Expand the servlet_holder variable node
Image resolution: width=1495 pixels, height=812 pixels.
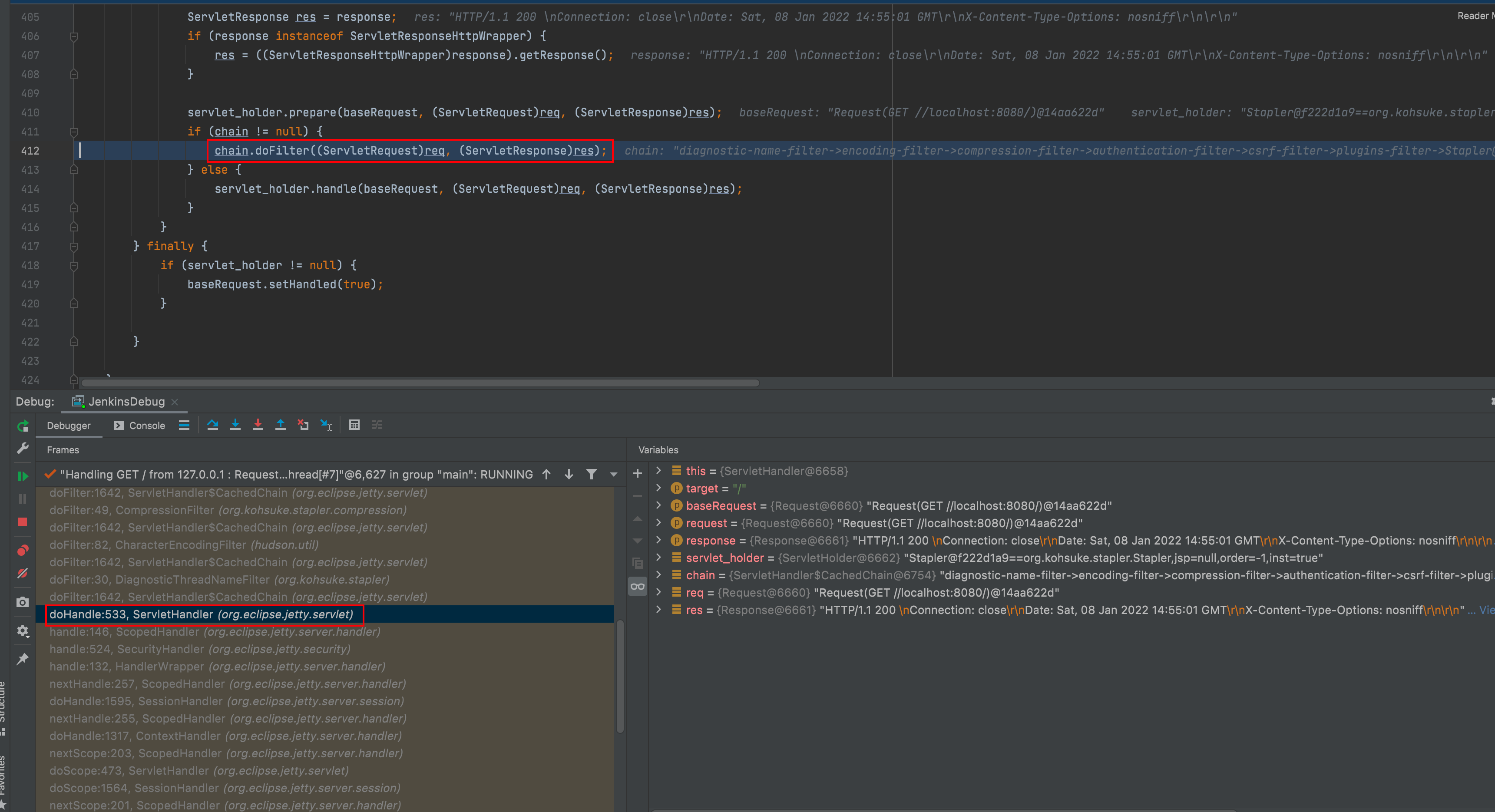pyautogui.click(x=658, y=558)
